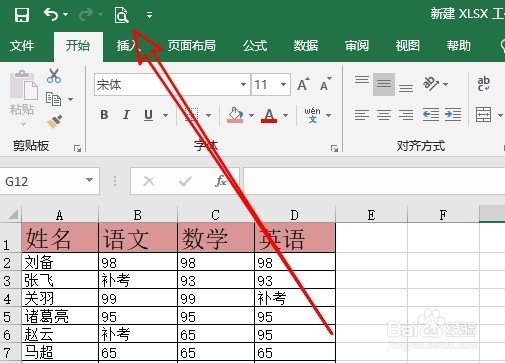Screen dimensions: 505x363
Task: Click the Undo arrow icon
Action: [x=51, y=14]
